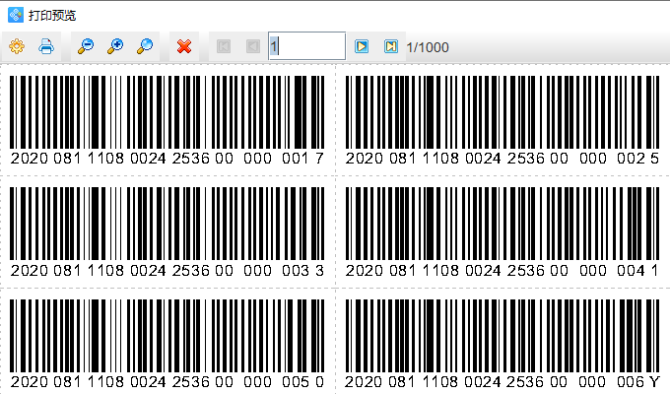Image resolution: width=670 pixels, height=394 pixels.
Task: Select barcode label ending 001 7
Action: [167, 121]
